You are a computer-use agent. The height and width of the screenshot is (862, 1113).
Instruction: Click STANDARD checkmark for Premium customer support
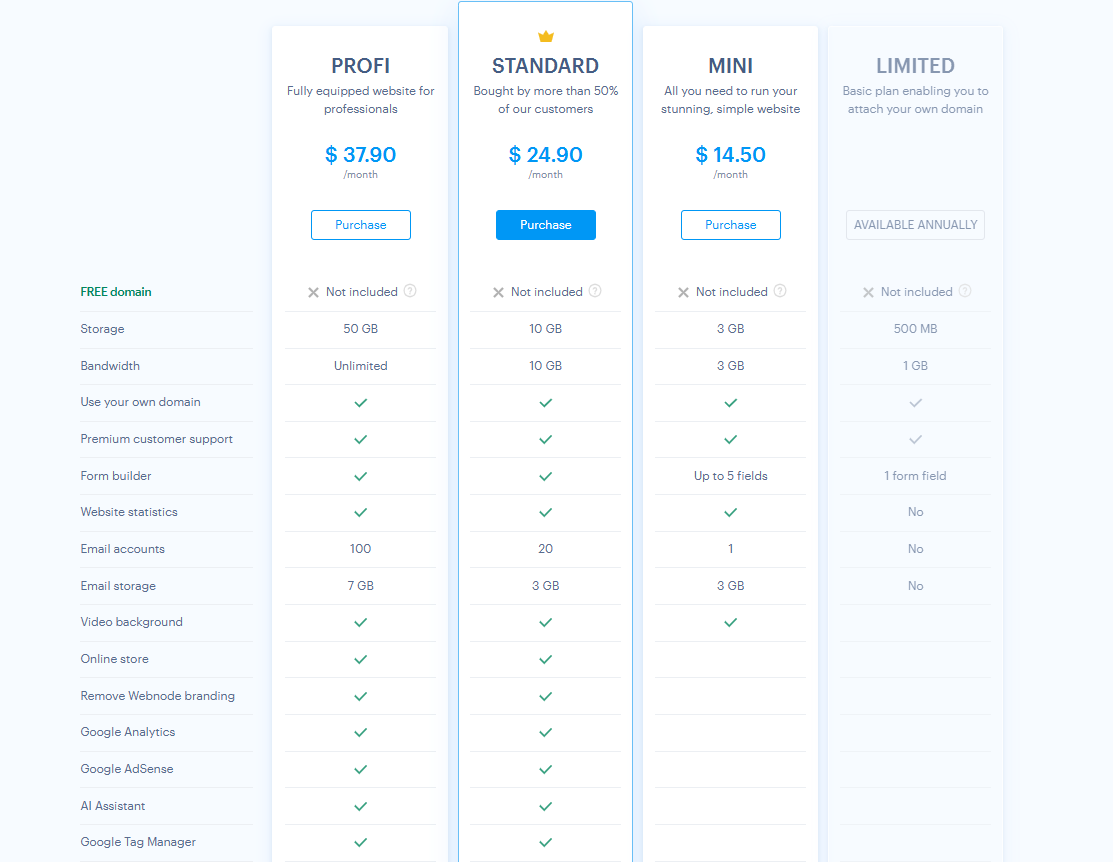(546, 440)
